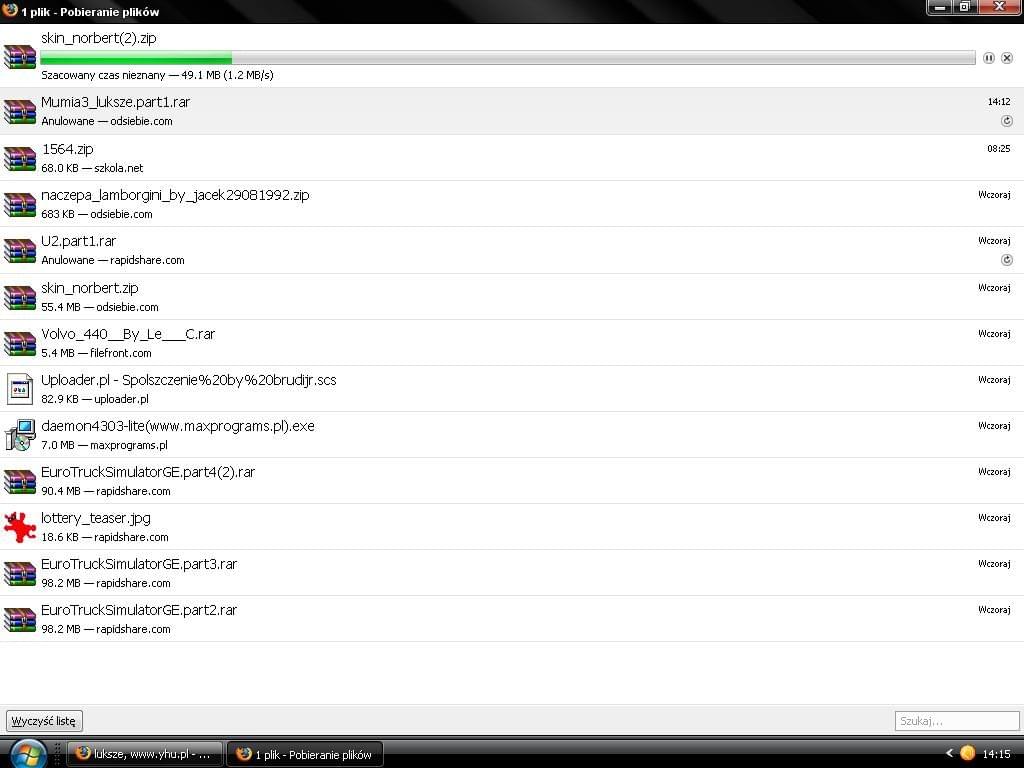Click the 7.0 MB — maxprograms.pl details
Screen dimensions: 1024x768
(104, 445)
